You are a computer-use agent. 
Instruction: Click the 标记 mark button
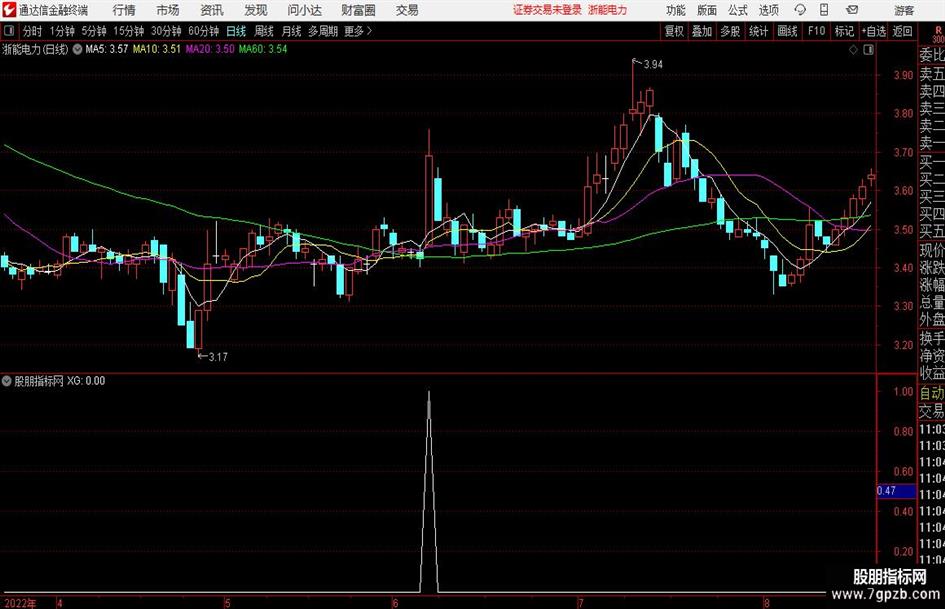pos(844,31)
